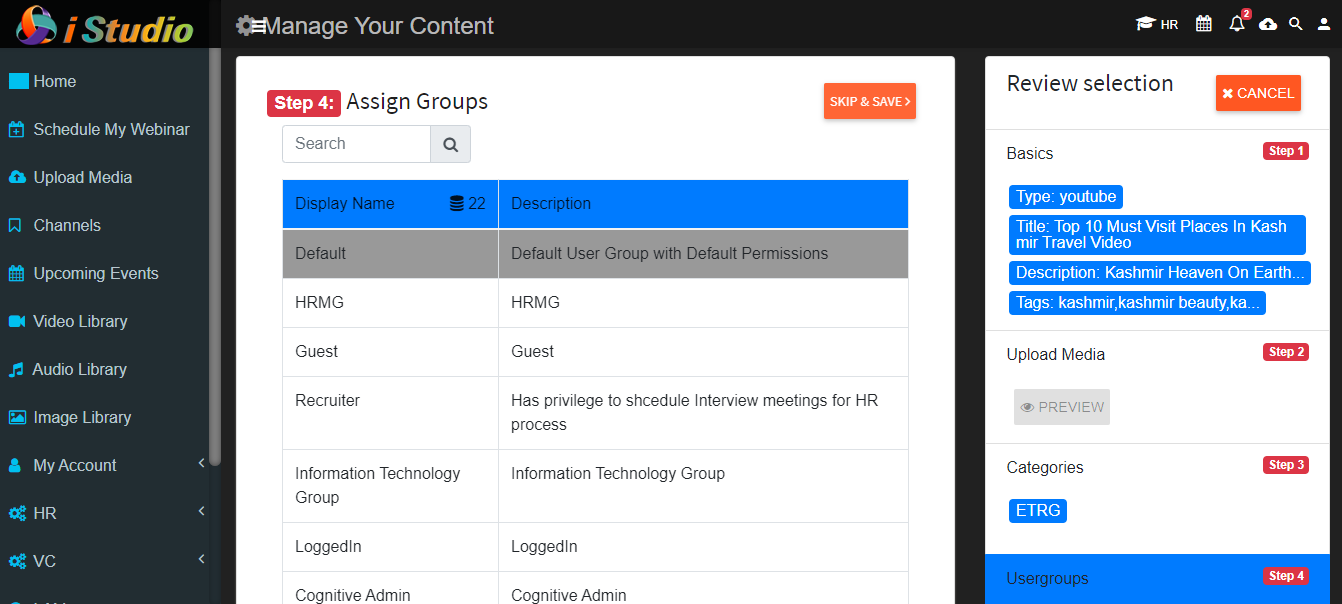This screenshot has width=1342, height=604.
Task: Click the Upload Media cloud icon in sidebar
Action: pos(17,177)
